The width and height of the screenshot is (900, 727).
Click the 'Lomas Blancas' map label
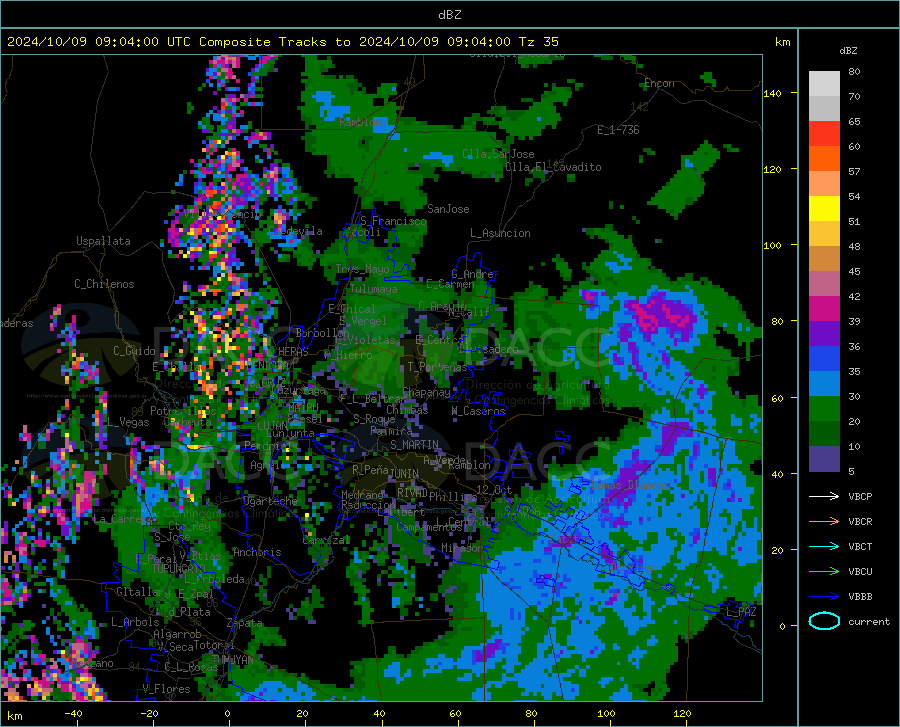pyautogui.click(x=630, y=485)
